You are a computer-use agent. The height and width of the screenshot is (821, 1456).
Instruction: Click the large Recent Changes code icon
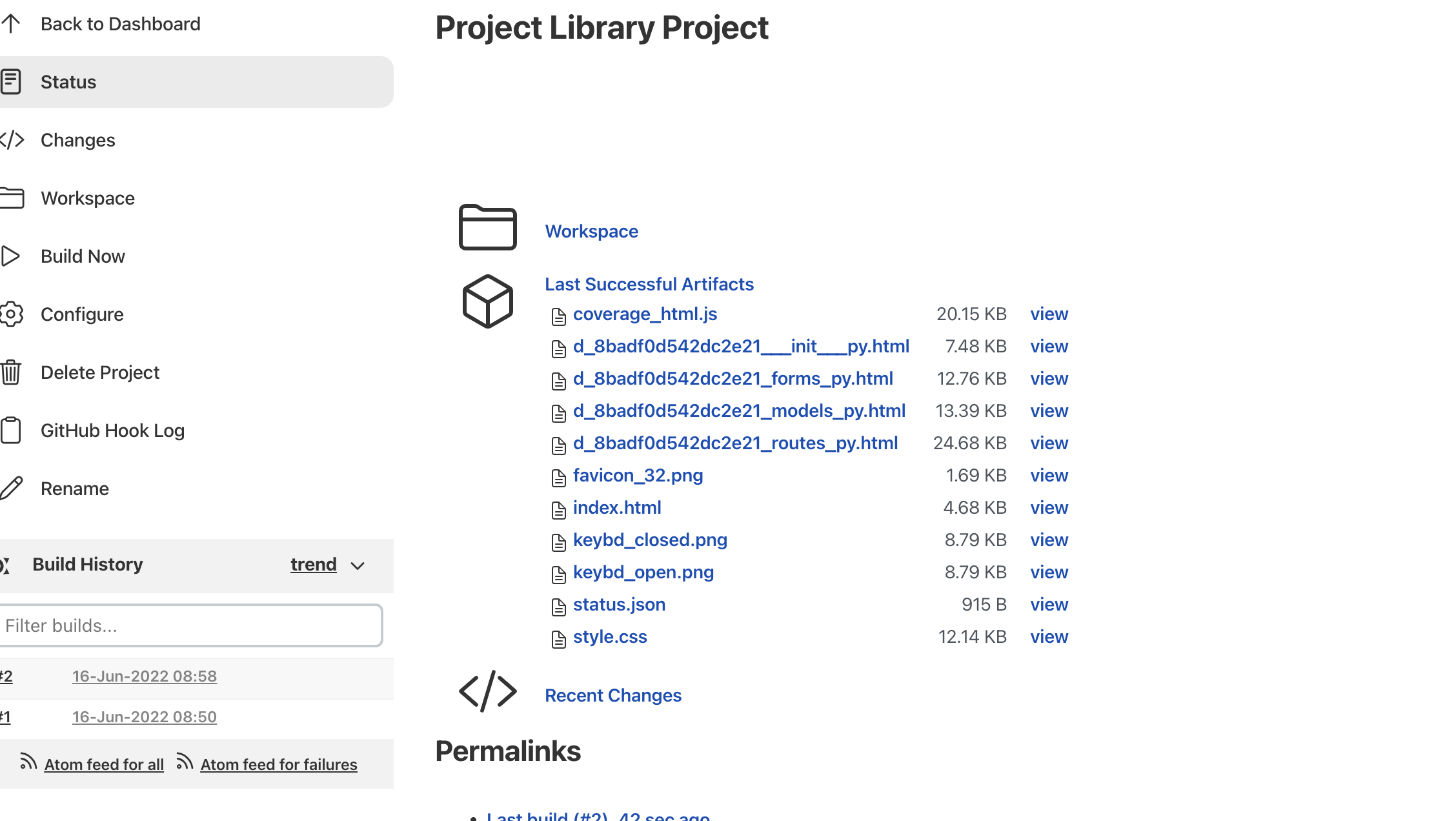tap(488, 691)
